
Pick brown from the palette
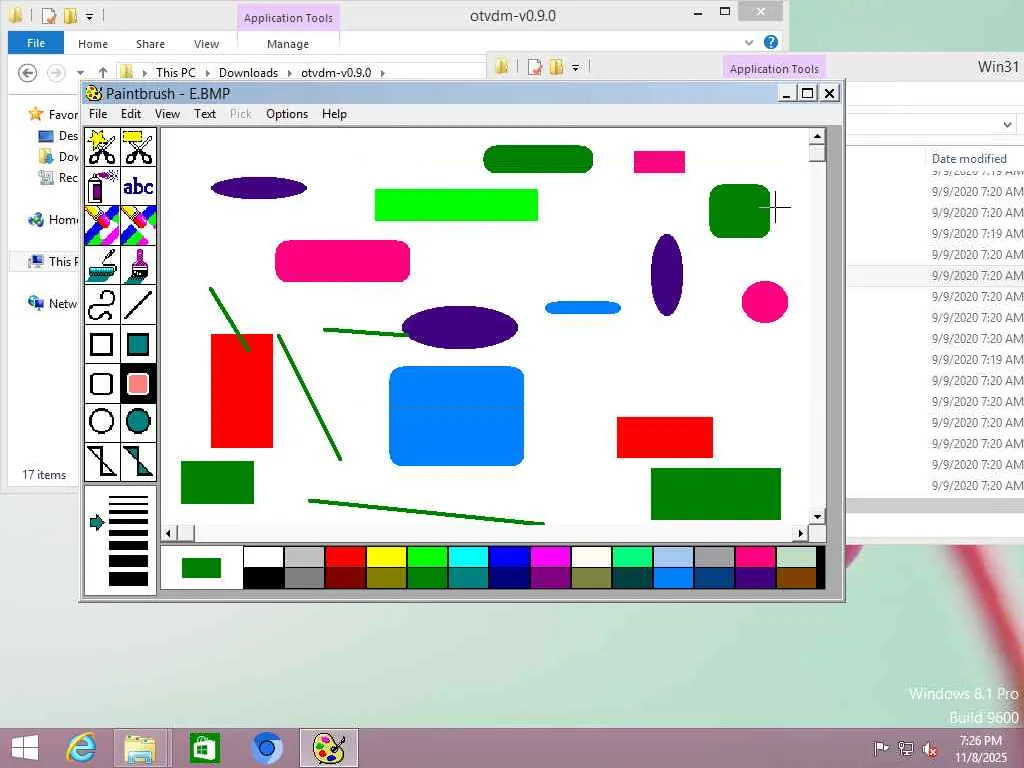coord(796,578)
